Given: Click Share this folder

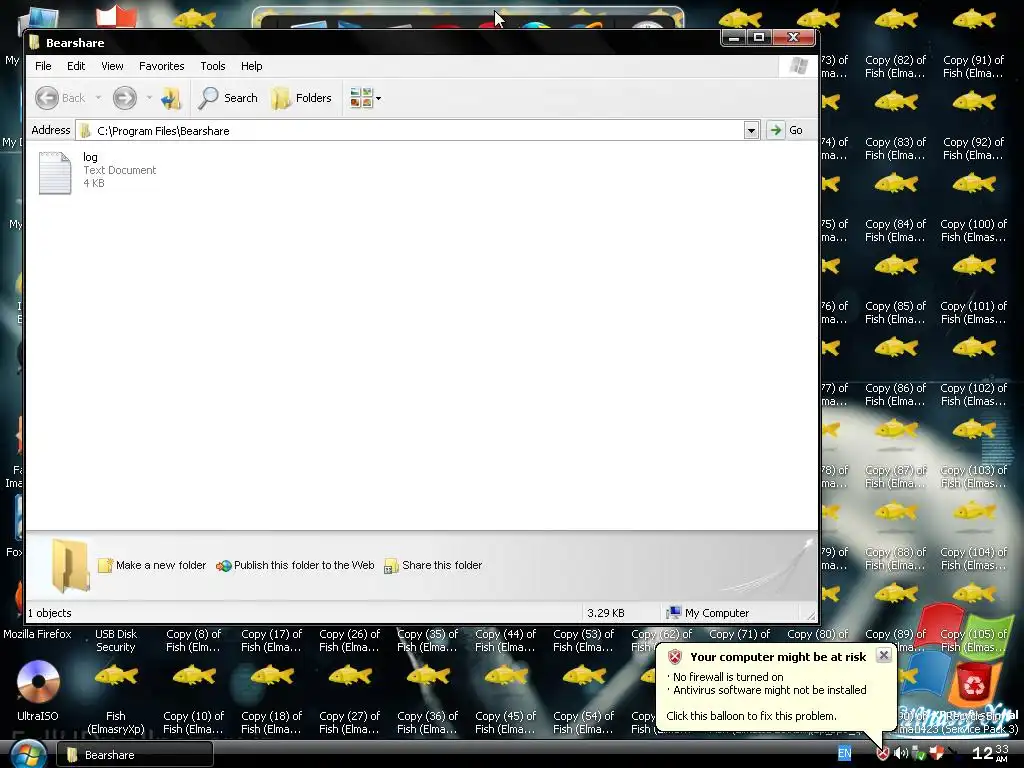Looking at the screenshot, I should click(x=433, y=566).
